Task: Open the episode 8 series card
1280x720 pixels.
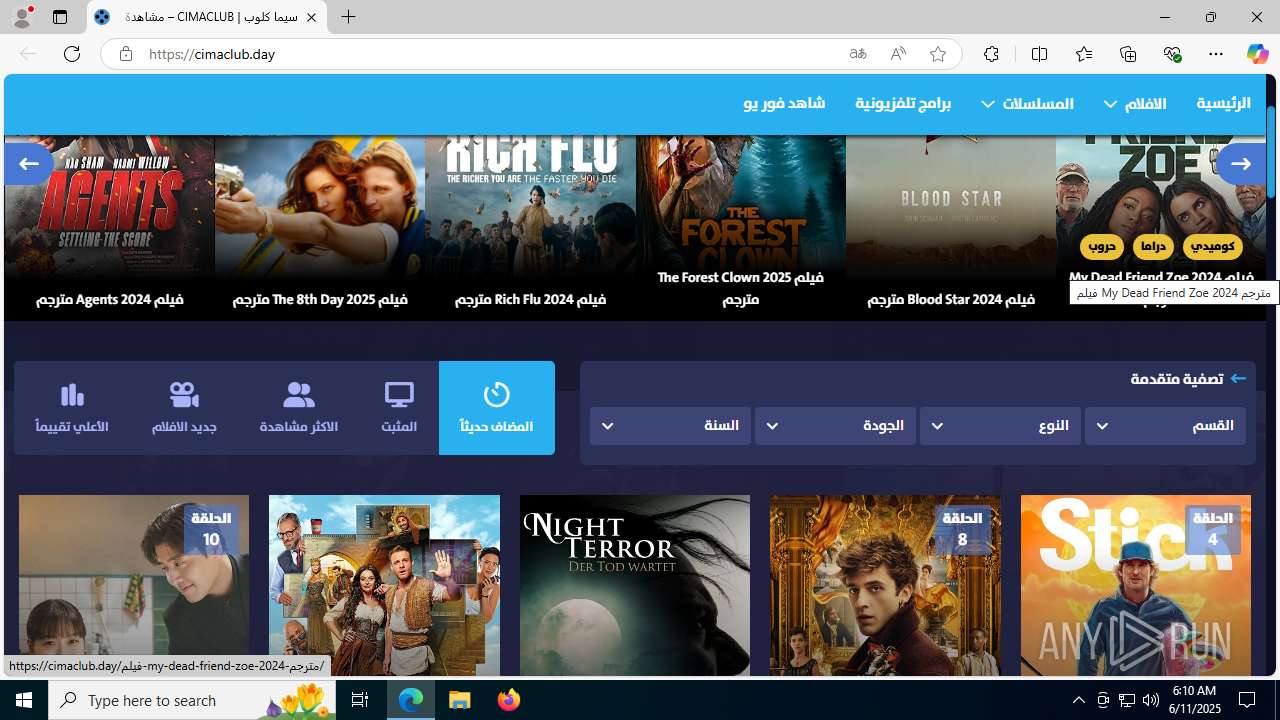Action: tap(885, 585)
